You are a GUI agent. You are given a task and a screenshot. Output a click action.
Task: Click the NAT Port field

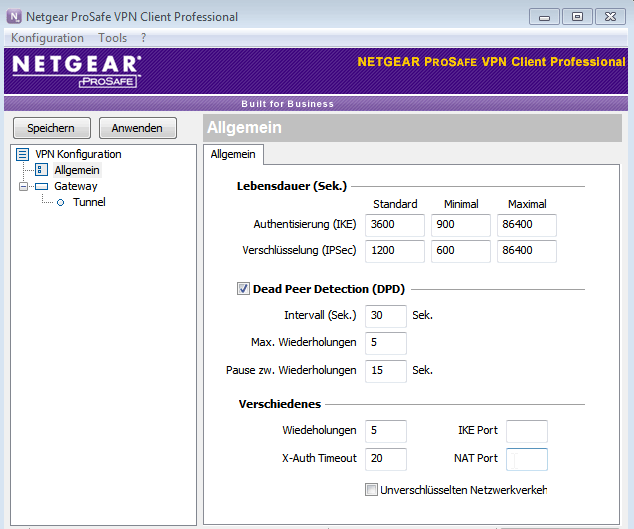(x=527, y=459)
